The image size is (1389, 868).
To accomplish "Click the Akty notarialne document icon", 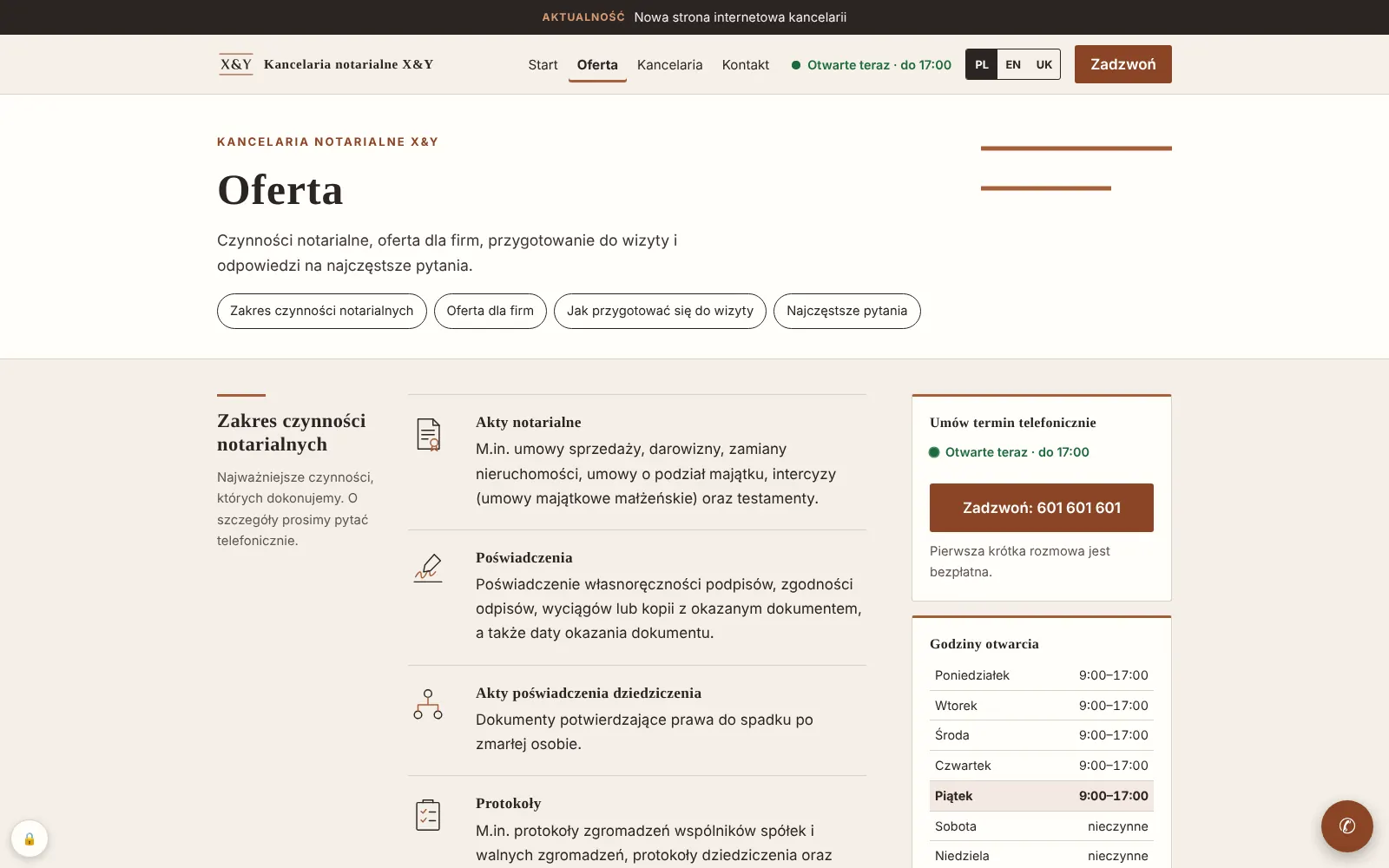I will [428, 434].
